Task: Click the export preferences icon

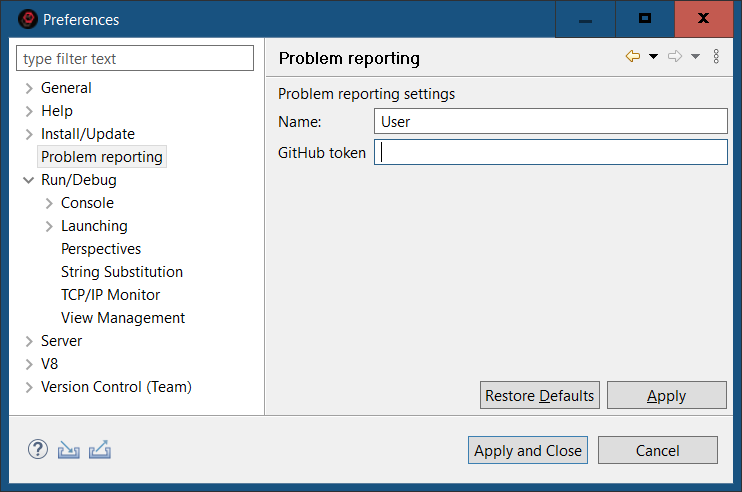Action: click(99, 450)
